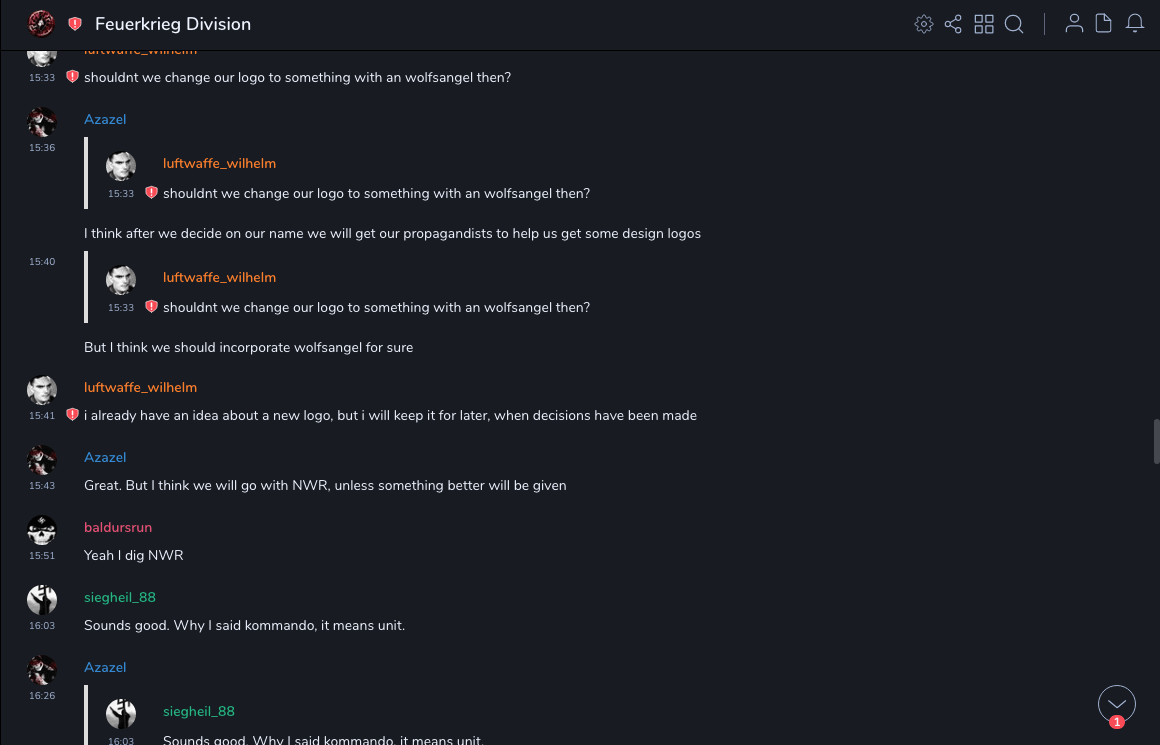Click the 16:03 message timestamp under siegheil_88's avatar

(42, 626)
